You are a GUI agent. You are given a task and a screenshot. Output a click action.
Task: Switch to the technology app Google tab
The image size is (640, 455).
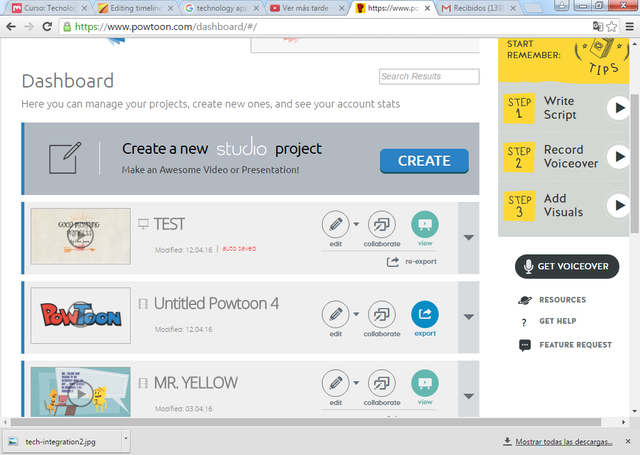coord(222,8)
